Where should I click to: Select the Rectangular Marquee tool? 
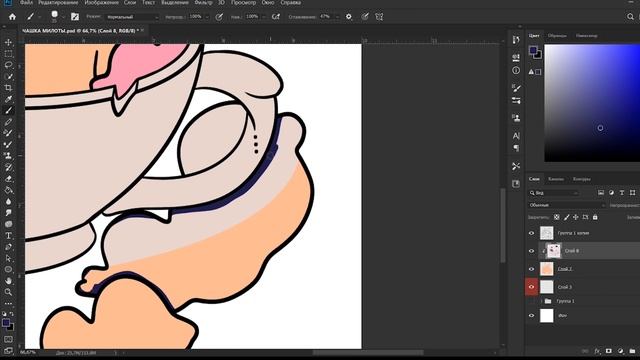8,53
